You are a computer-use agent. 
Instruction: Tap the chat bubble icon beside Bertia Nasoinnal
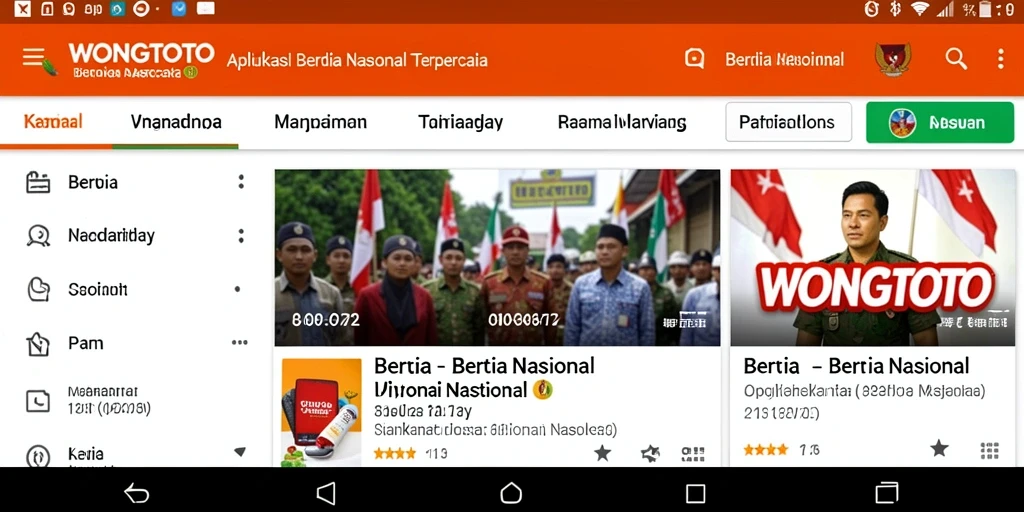click(x=694, y=59)
